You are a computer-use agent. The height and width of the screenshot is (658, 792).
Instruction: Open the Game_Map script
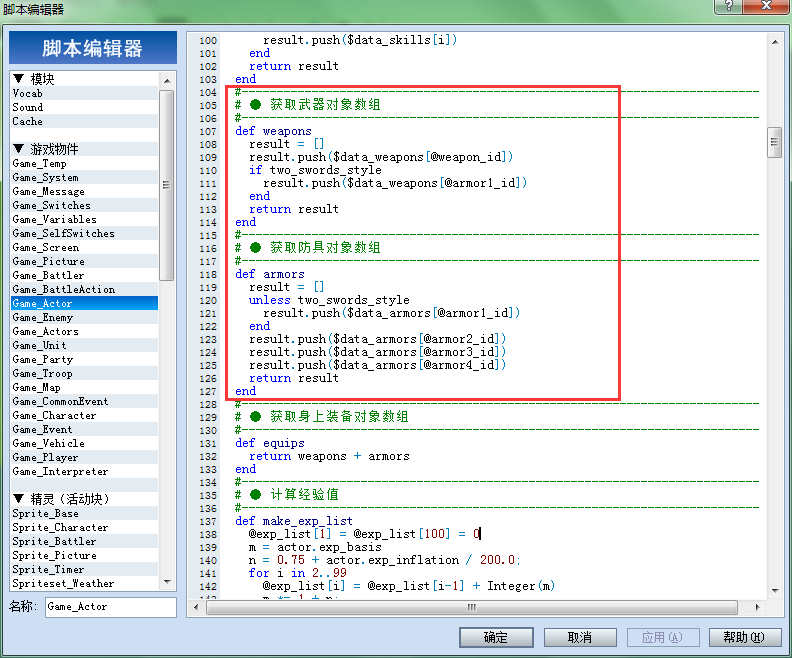[x=84, y=388]
